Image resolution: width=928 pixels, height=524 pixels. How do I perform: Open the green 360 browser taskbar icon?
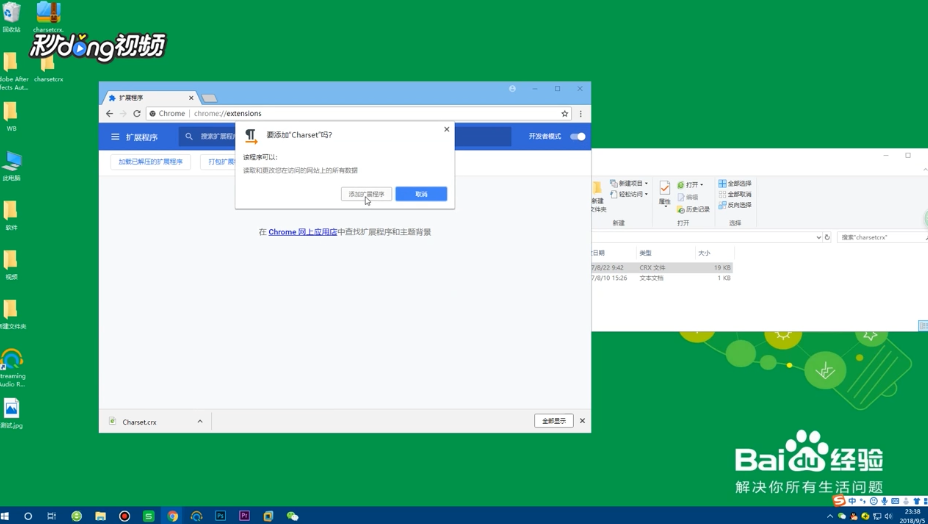tap(76, 516)
